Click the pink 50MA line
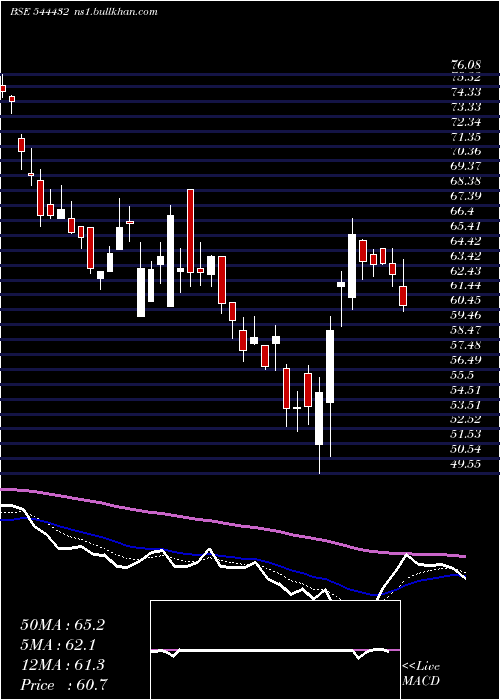500x700 pixels. pos(232,525)
